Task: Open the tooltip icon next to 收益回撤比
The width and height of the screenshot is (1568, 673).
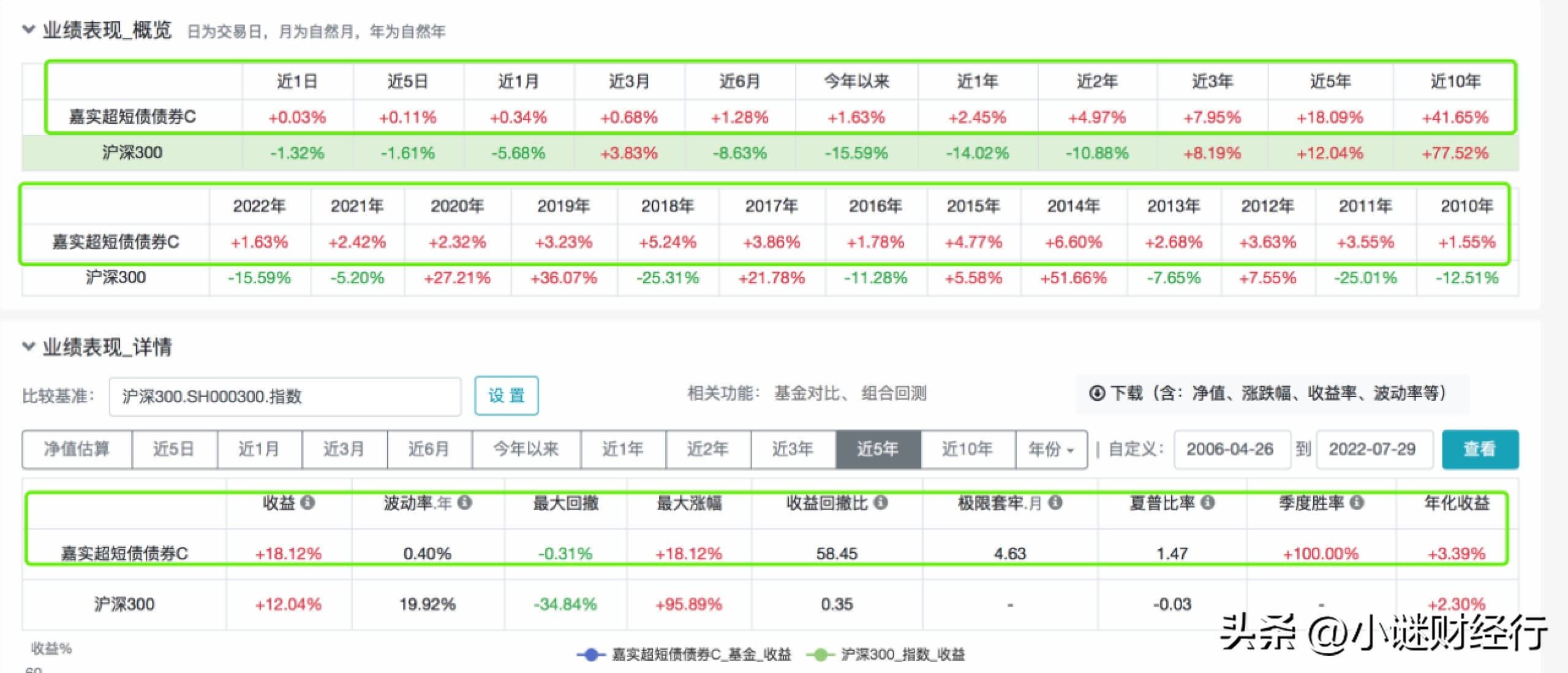Action: [881, 504]
